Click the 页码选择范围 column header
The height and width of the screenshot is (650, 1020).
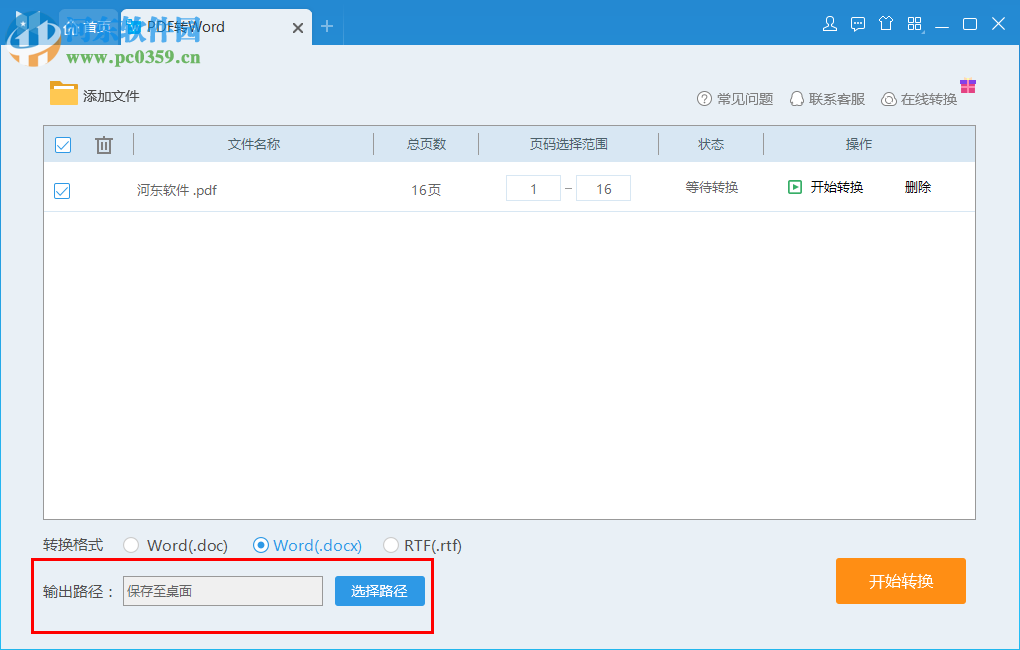click(569, 144)
